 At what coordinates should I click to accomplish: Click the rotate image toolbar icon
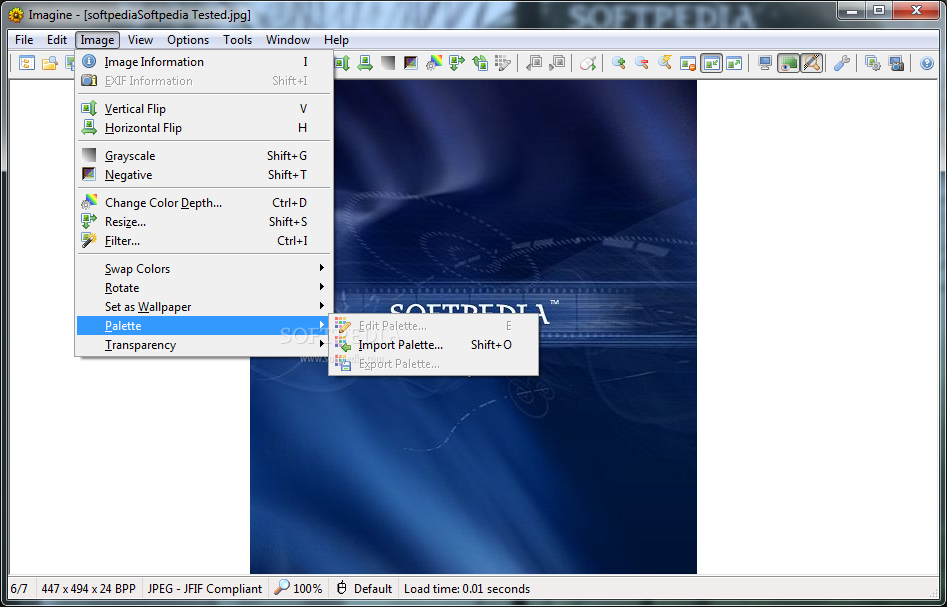480,63
